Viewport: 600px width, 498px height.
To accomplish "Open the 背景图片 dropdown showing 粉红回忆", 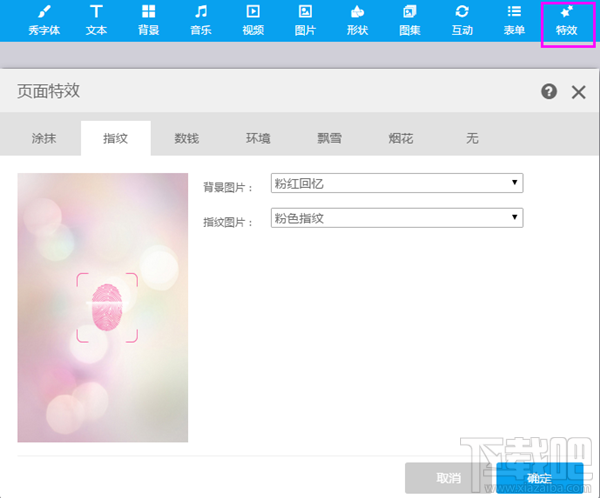I will tap(397, 183).
